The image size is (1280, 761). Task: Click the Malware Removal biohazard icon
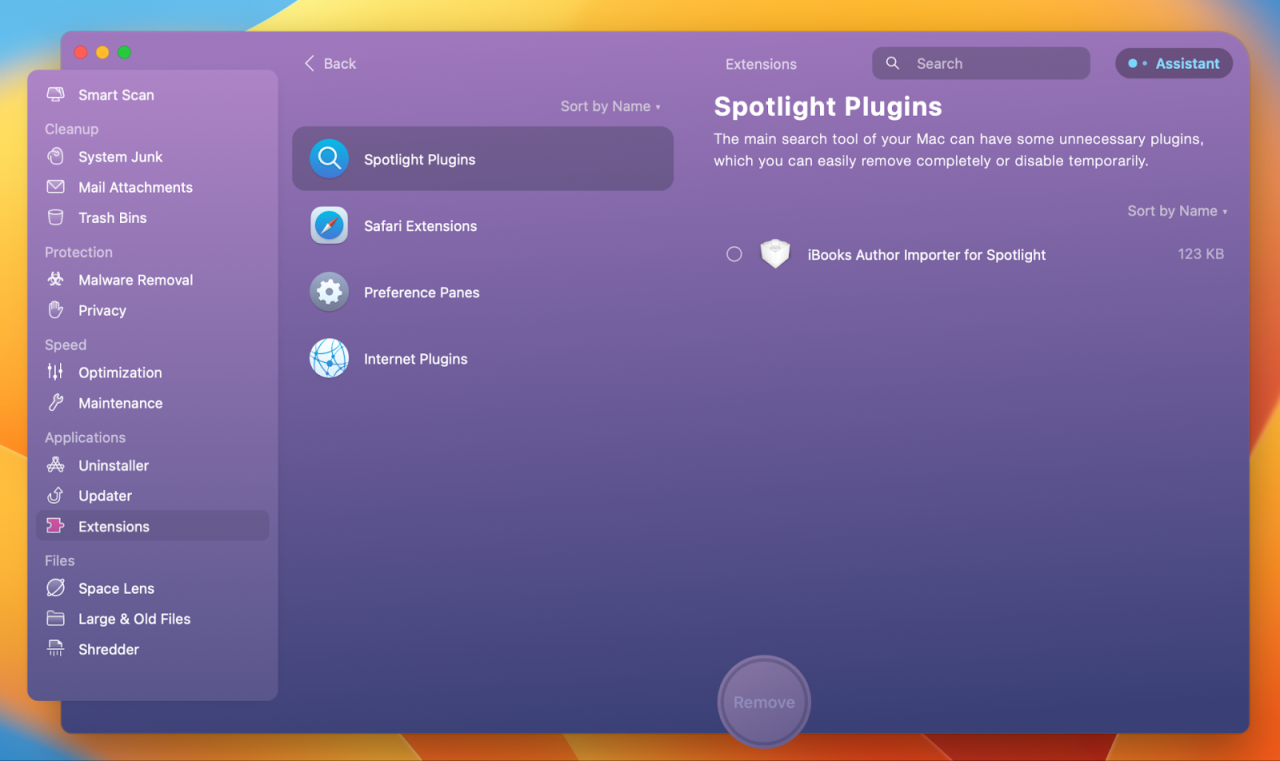(56, 280)
